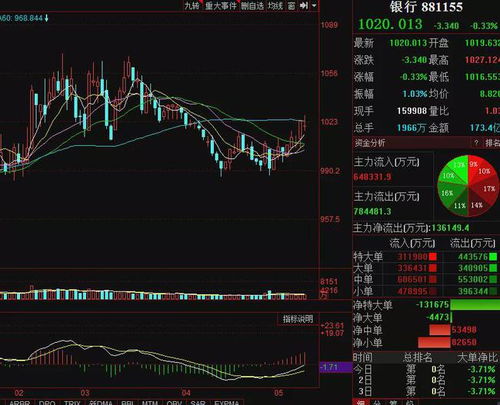
Task: Click the question mark help icon in 资金分析
Action: (x=476, y=143)
